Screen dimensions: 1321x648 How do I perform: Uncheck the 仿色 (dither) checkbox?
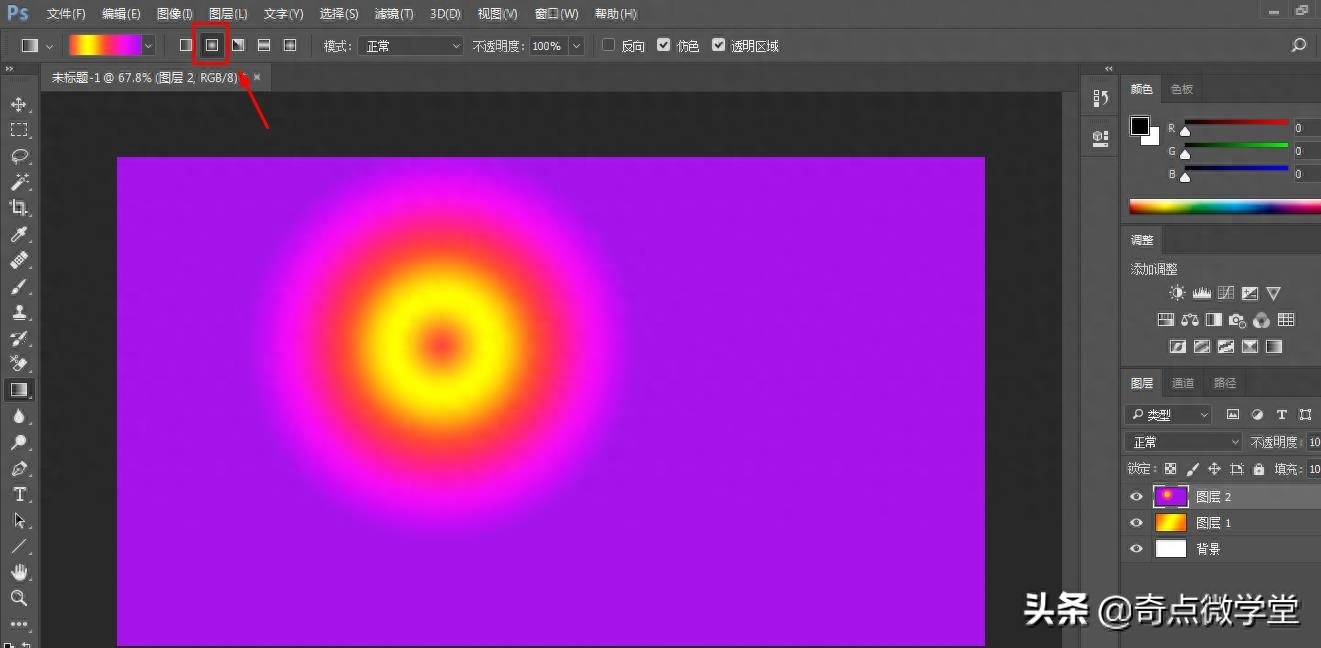click(663, 46)
